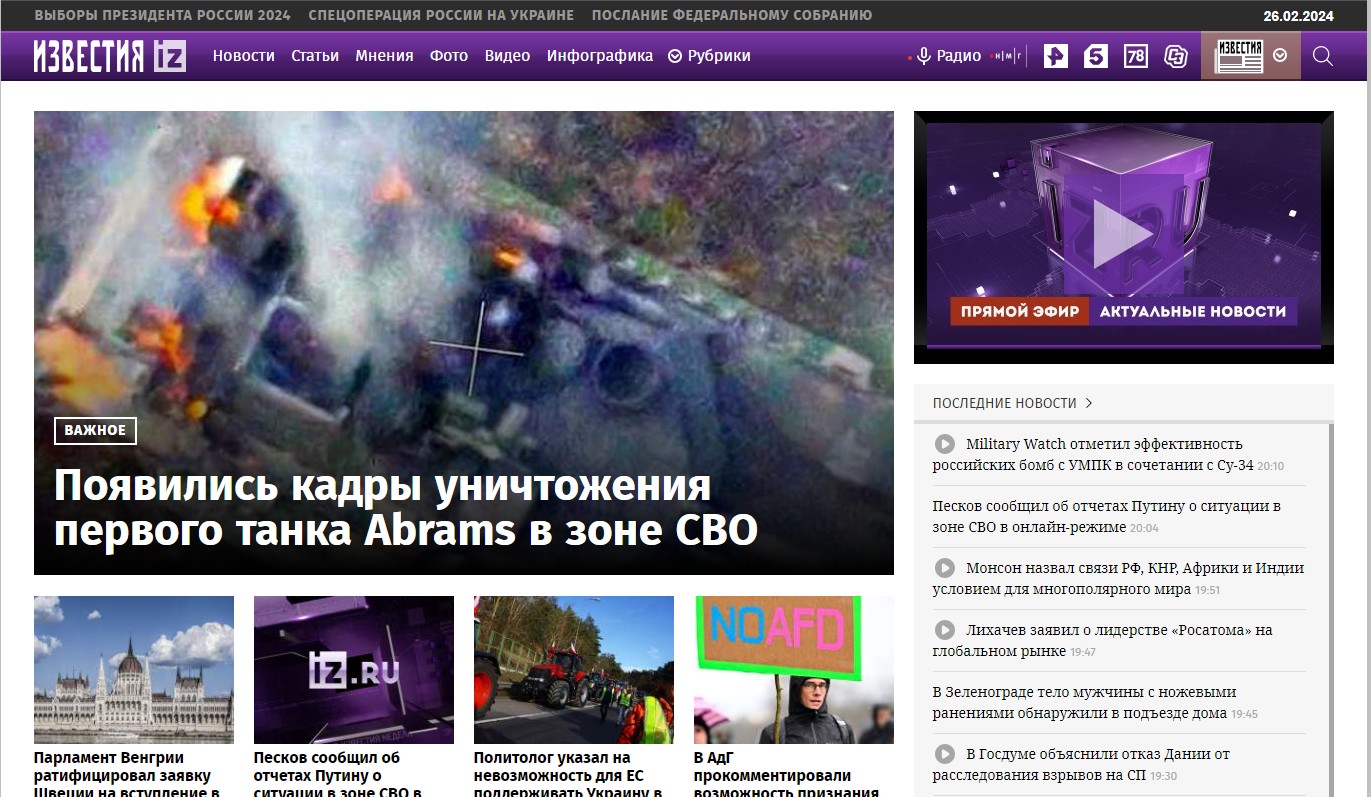Image resolution: width=1371 pixels, height=797 pixels.
Task: Open the СЗ channel logo icon
Action: click(1176, 56)
